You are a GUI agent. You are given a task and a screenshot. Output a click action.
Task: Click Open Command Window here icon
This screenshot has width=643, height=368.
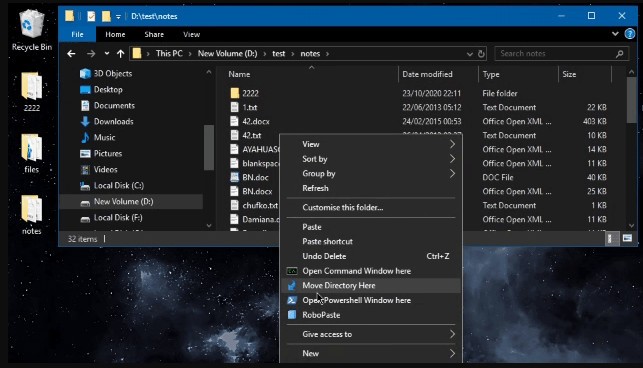tap(292, 271)
